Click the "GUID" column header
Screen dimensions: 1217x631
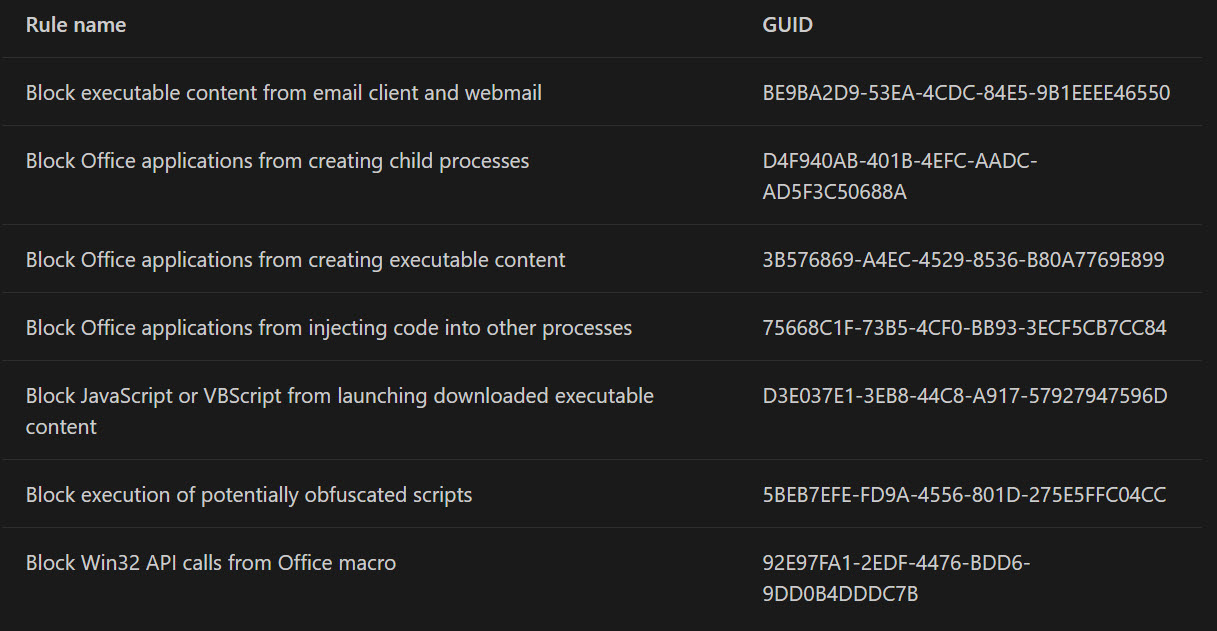pyautogui.click(x=787, y=25)
